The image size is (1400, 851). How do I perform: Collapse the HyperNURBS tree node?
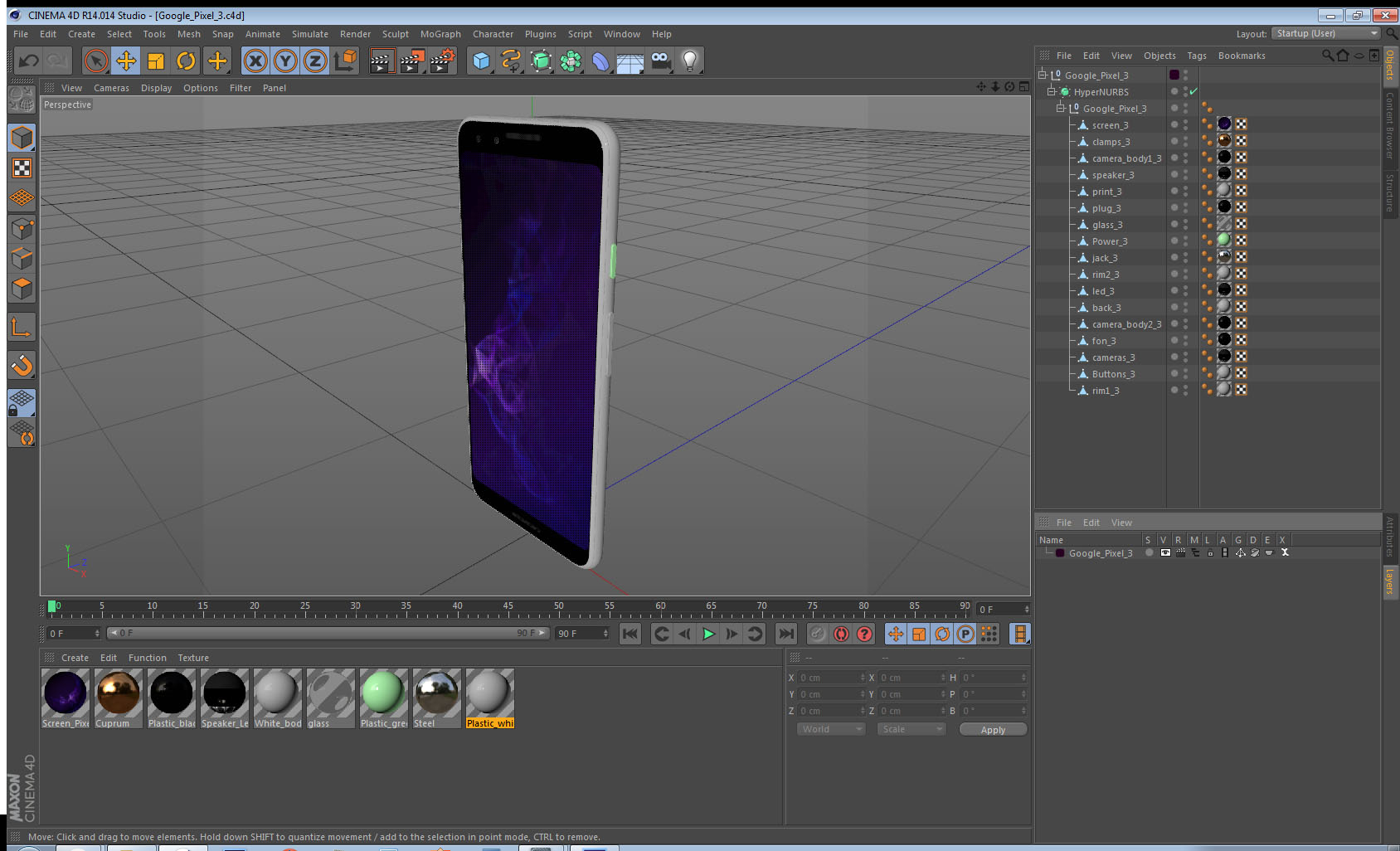(1051, 91)
